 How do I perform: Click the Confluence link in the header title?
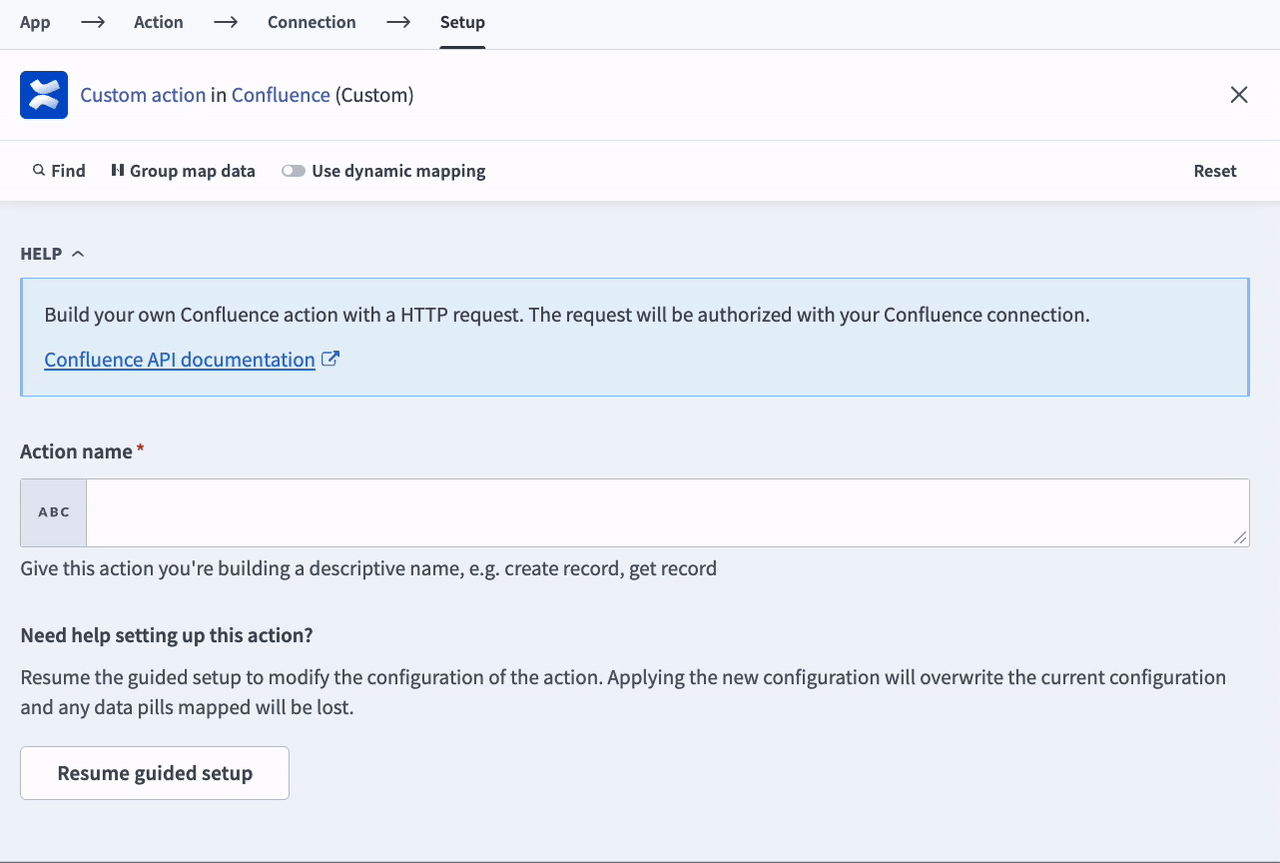(x=280, y=95)
